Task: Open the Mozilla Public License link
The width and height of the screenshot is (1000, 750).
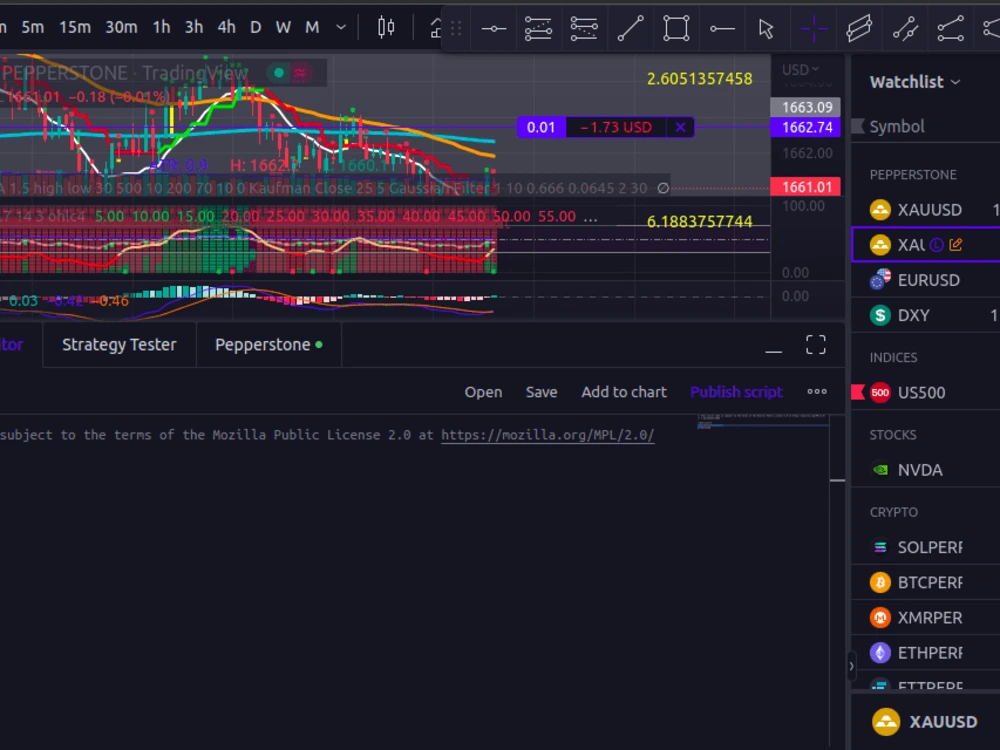Action: tap(547, 435)
